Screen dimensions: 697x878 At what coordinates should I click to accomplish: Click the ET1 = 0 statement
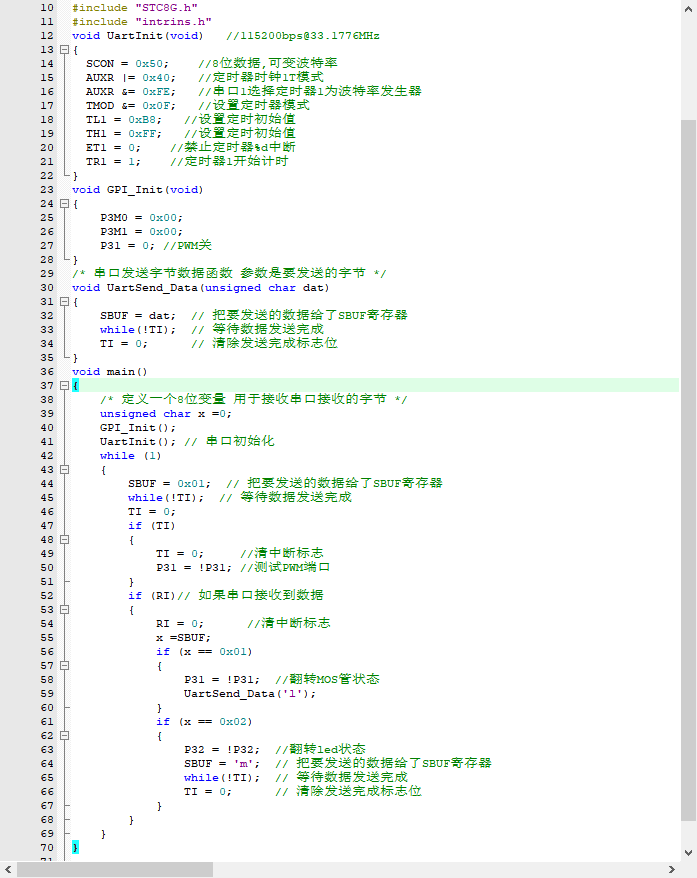pos(113,147)
